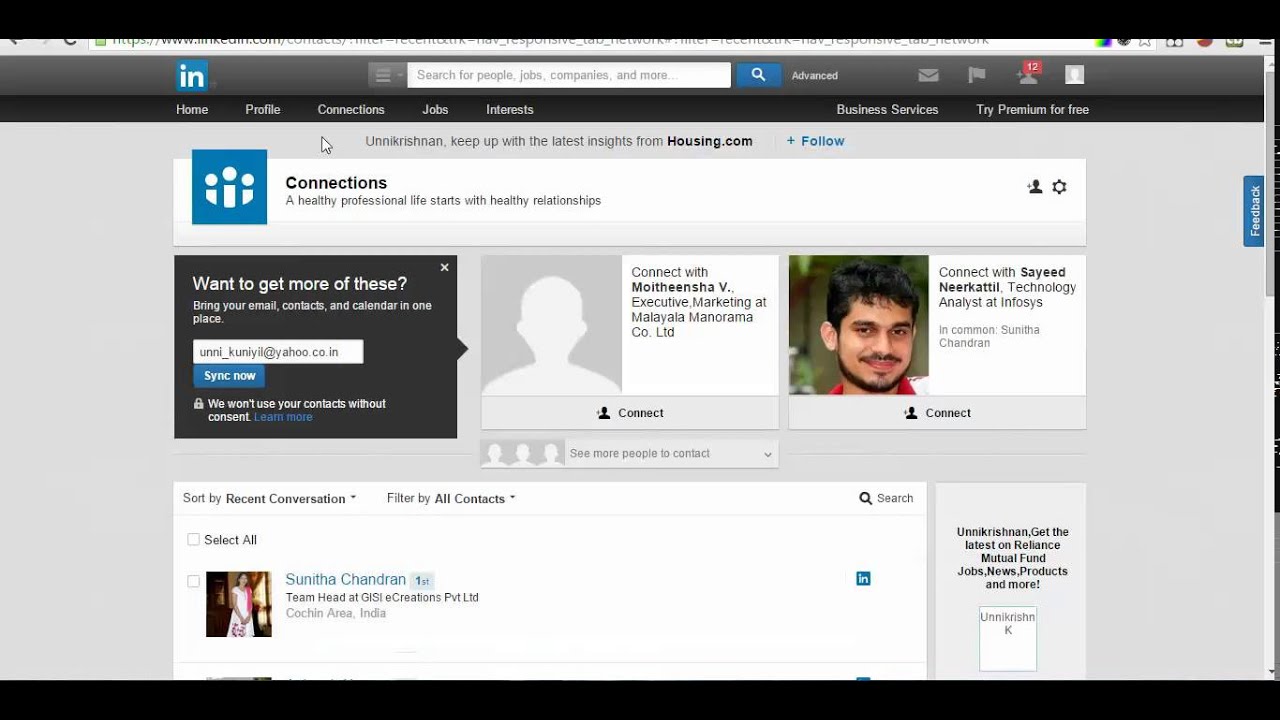Open the Interests menu
The height and width of the screenshot is (720, 1280).
coord(510,110)
